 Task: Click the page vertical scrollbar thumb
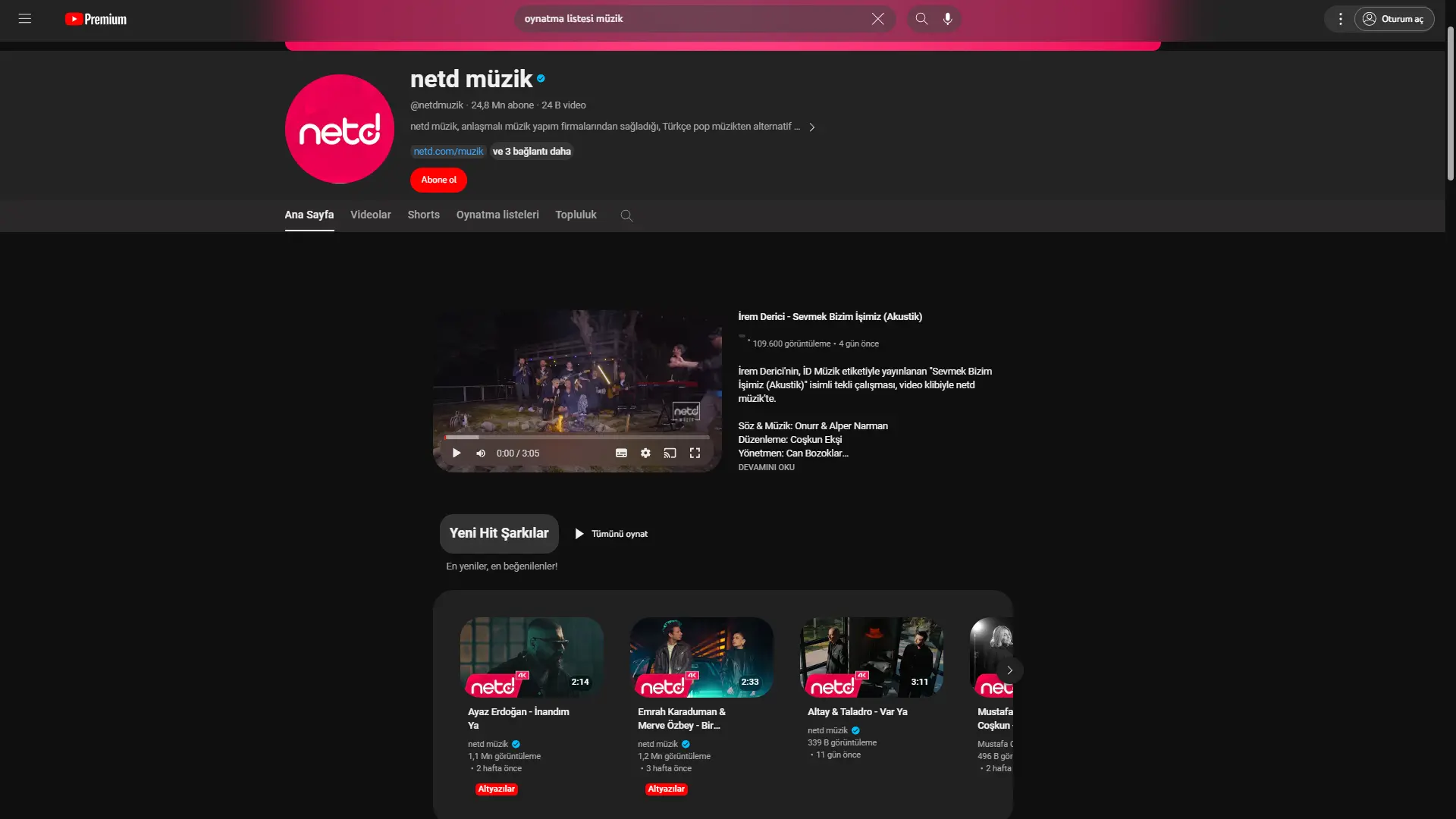[1450, 105]
